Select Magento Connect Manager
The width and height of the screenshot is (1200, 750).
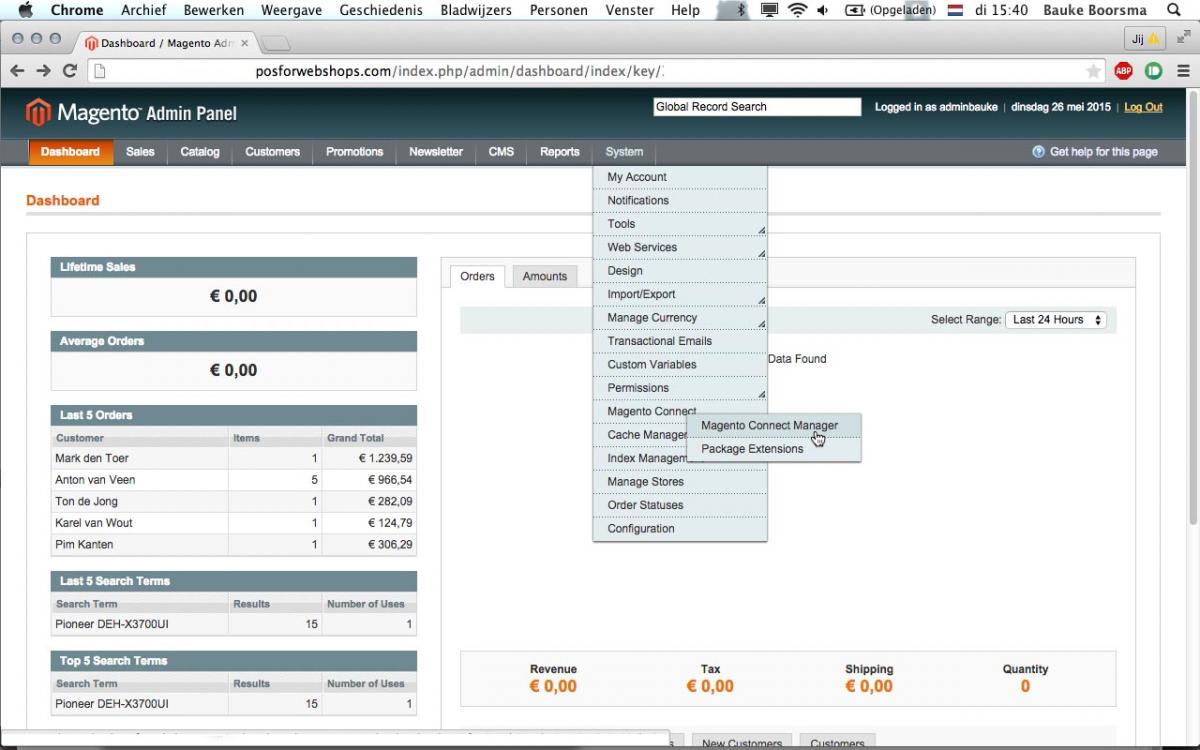(774, 425)
